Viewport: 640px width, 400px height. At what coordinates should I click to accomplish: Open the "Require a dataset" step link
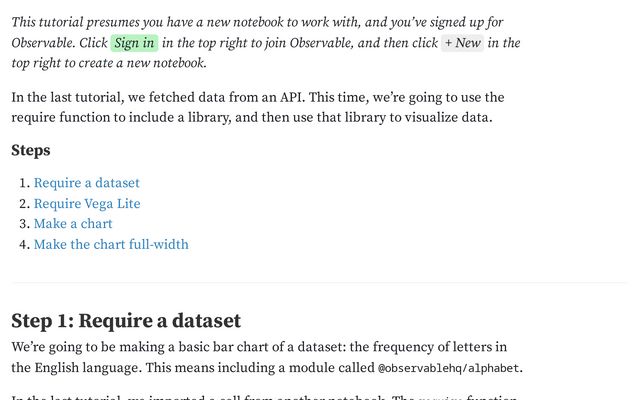click(x=87, y=183)
